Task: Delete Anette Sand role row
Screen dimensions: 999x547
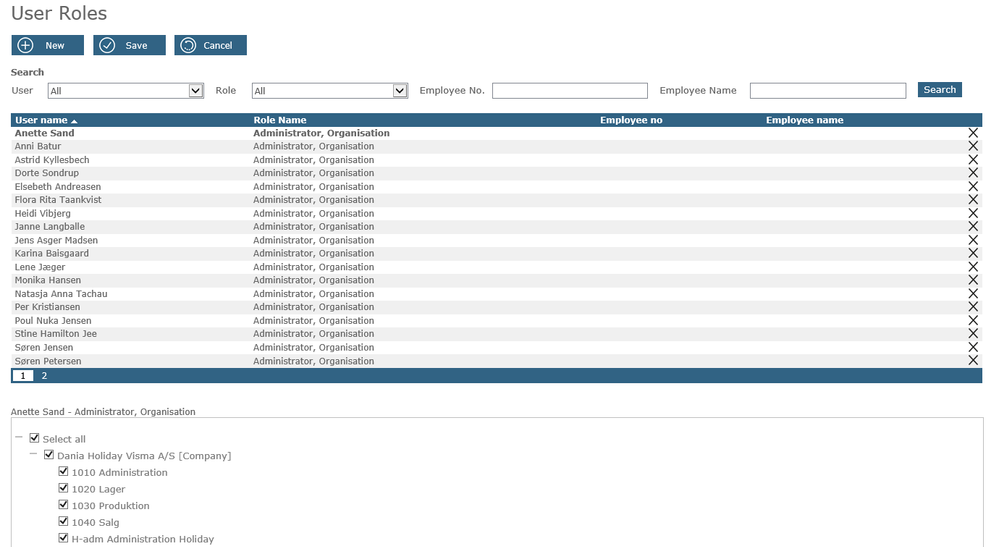Action: tap(973, 133)
